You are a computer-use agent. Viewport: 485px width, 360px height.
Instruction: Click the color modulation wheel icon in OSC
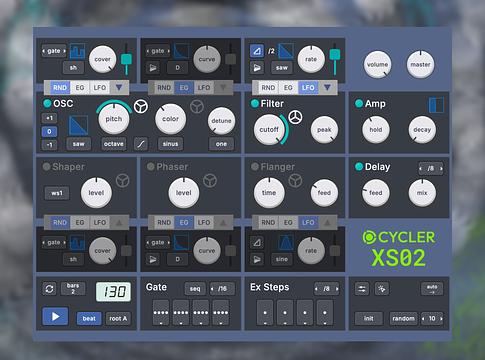click(197, 107)
